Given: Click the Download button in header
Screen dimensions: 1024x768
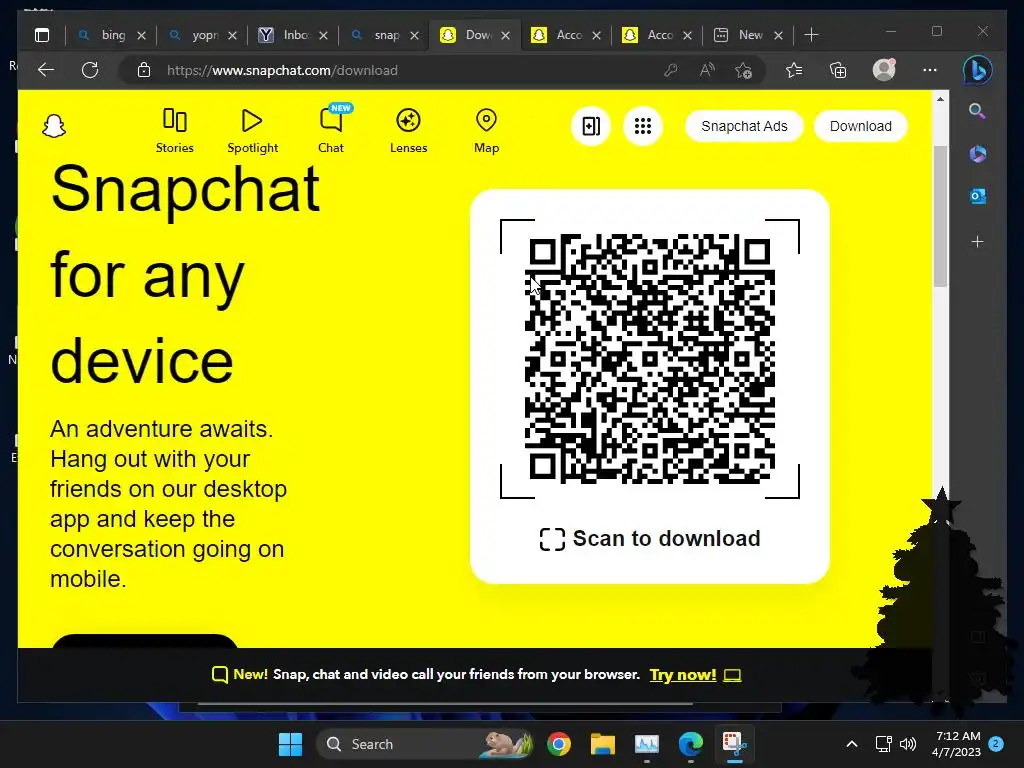Looking at the screenshot, I should click(x=860, y=126).
